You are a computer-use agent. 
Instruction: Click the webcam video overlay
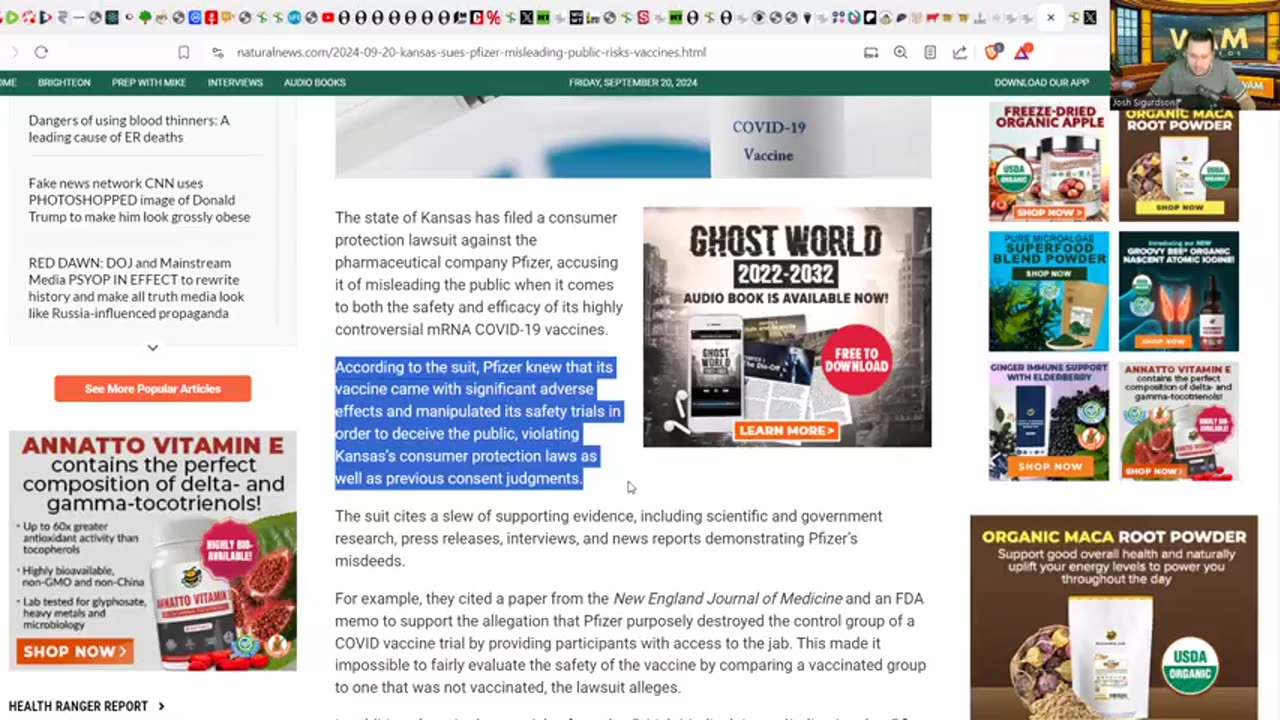1194,54
